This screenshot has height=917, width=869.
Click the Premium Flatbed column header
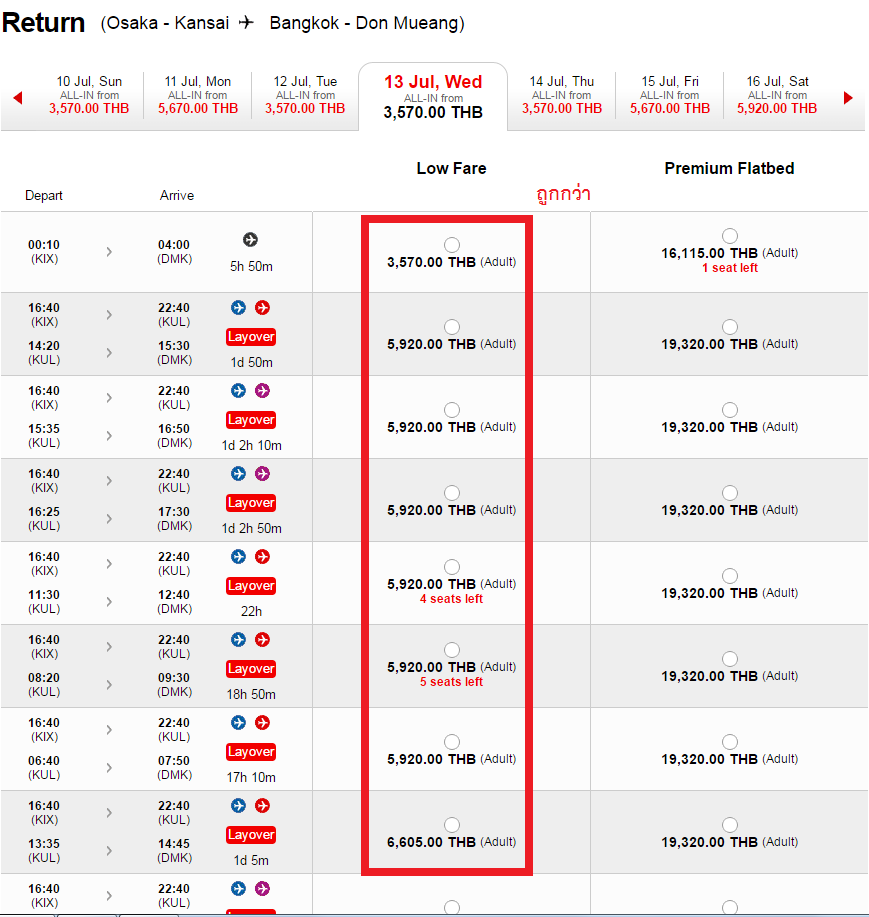729,169
